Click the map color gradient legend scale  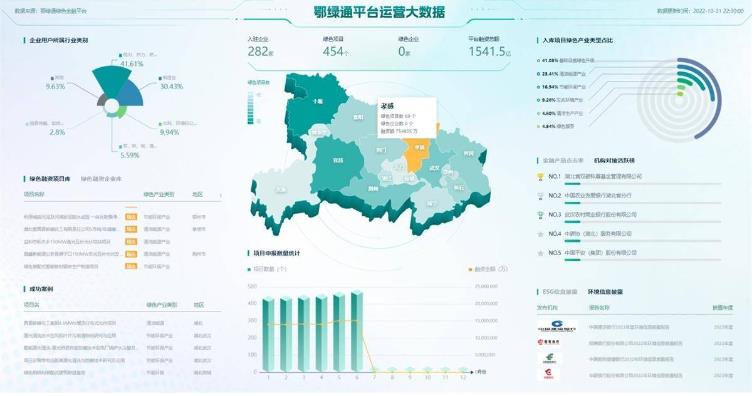(x=251, y=108)
